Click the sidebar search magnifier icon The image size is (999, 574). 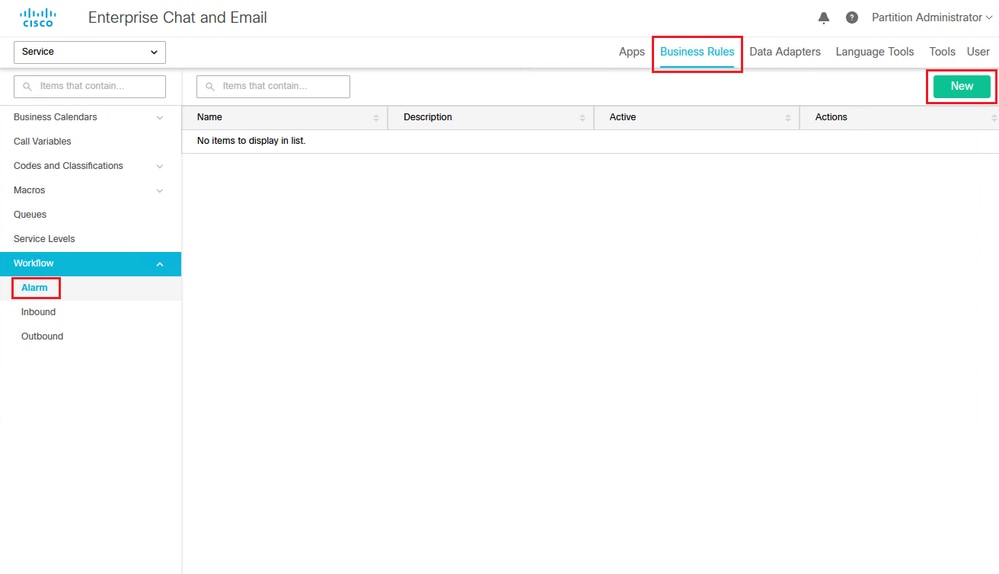27,87
